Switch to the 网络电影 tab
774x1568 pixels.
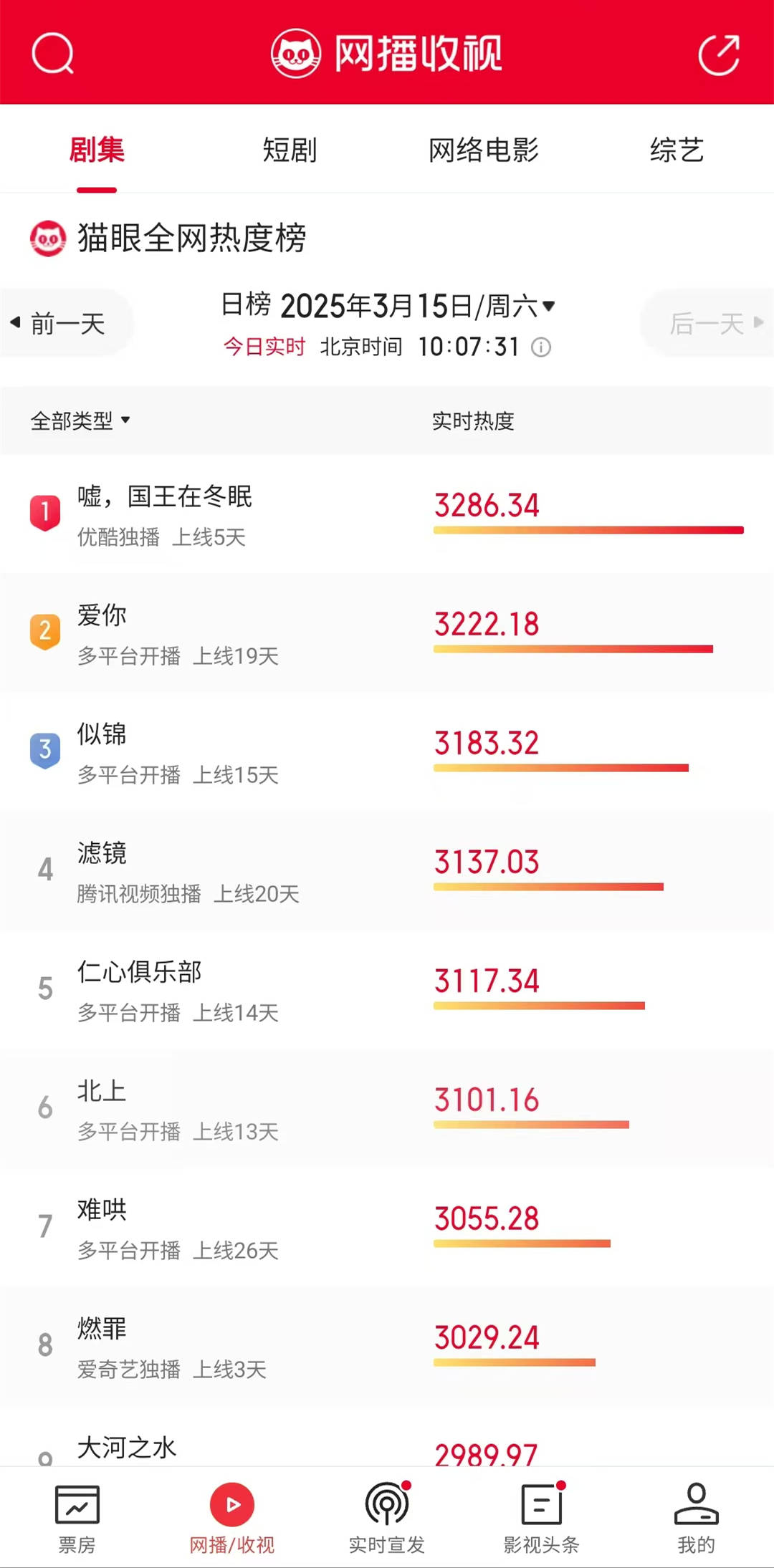pyautogui.click(x=483, y=150)
